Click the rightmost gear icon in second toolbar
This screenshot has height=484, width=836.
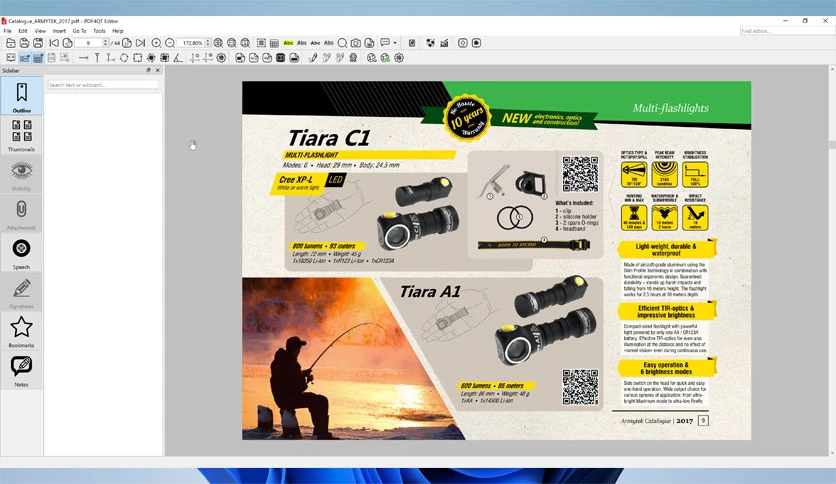(399, 58)
